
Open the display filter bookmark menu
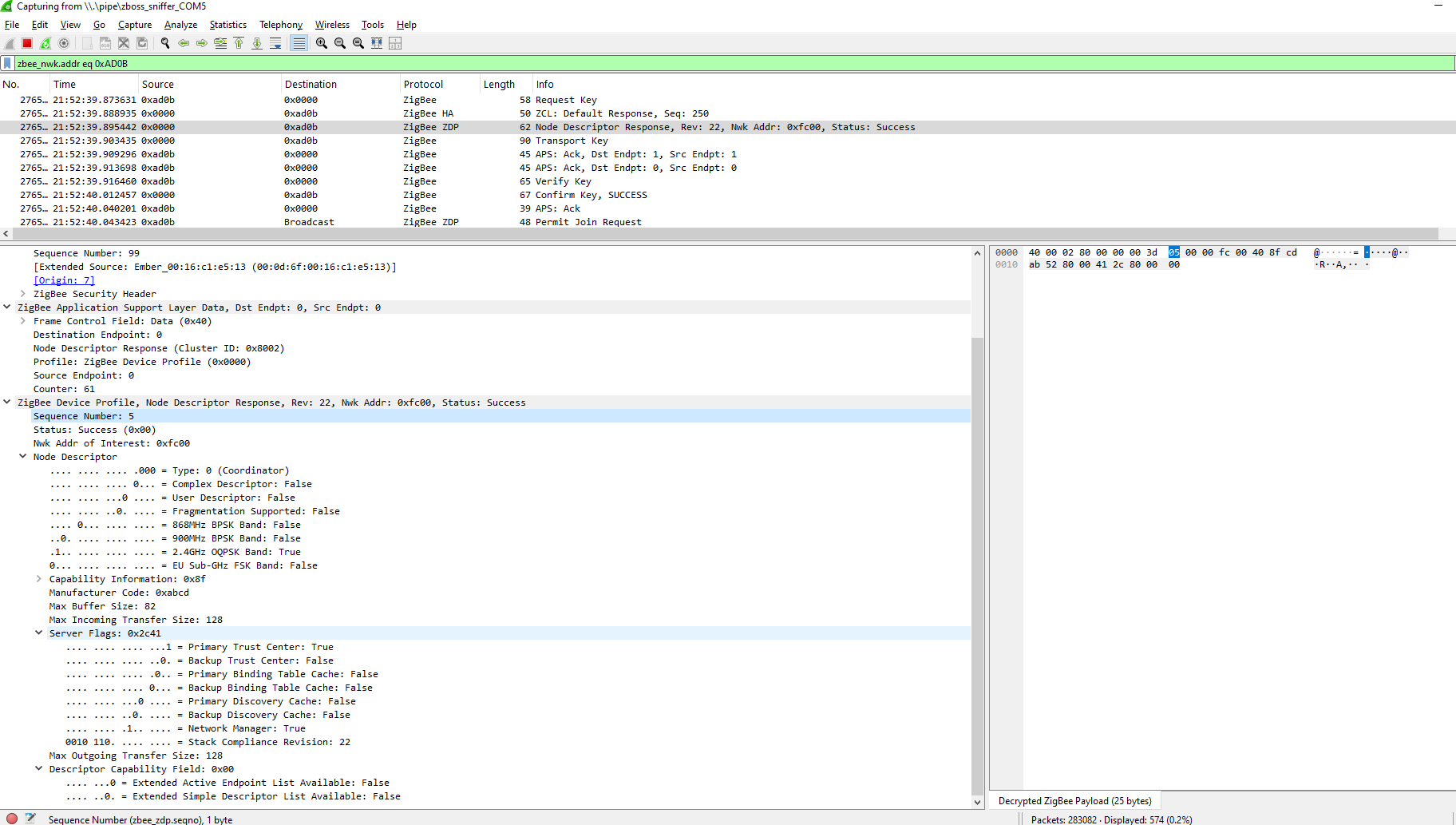tap(8, 64)
